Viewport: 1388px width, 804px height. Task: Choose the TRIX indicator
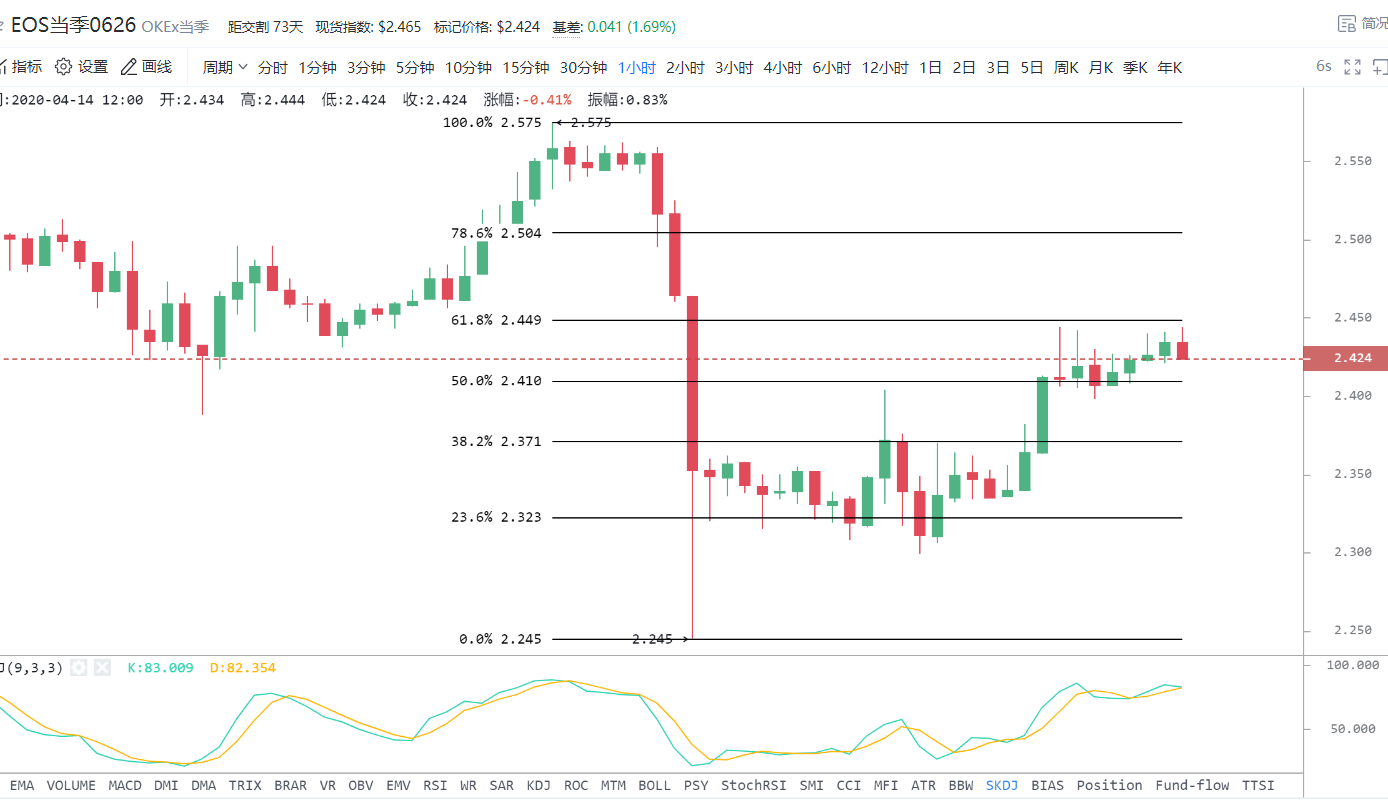245,785
